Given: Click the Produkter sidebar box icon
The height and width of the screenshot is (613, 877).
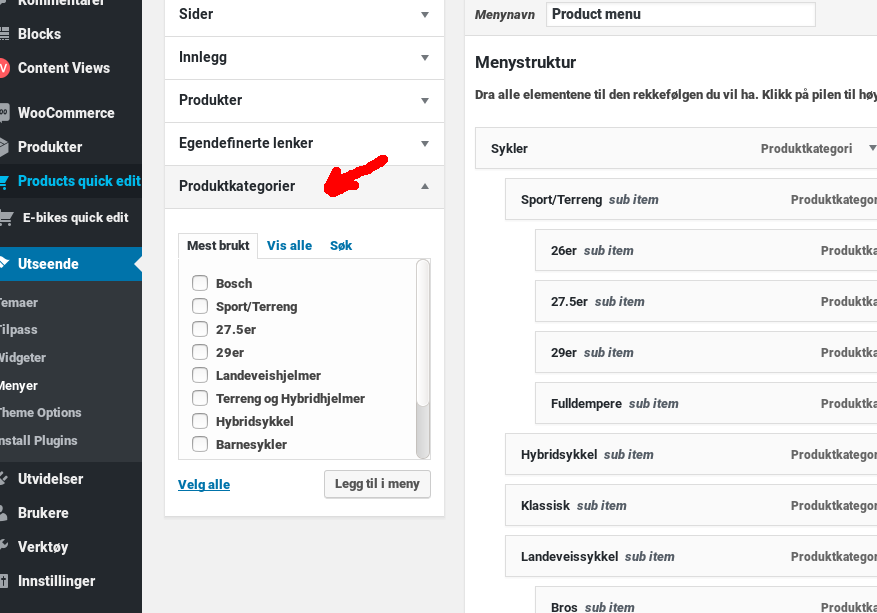Looking at the screenshot, I should click(4, 147).
